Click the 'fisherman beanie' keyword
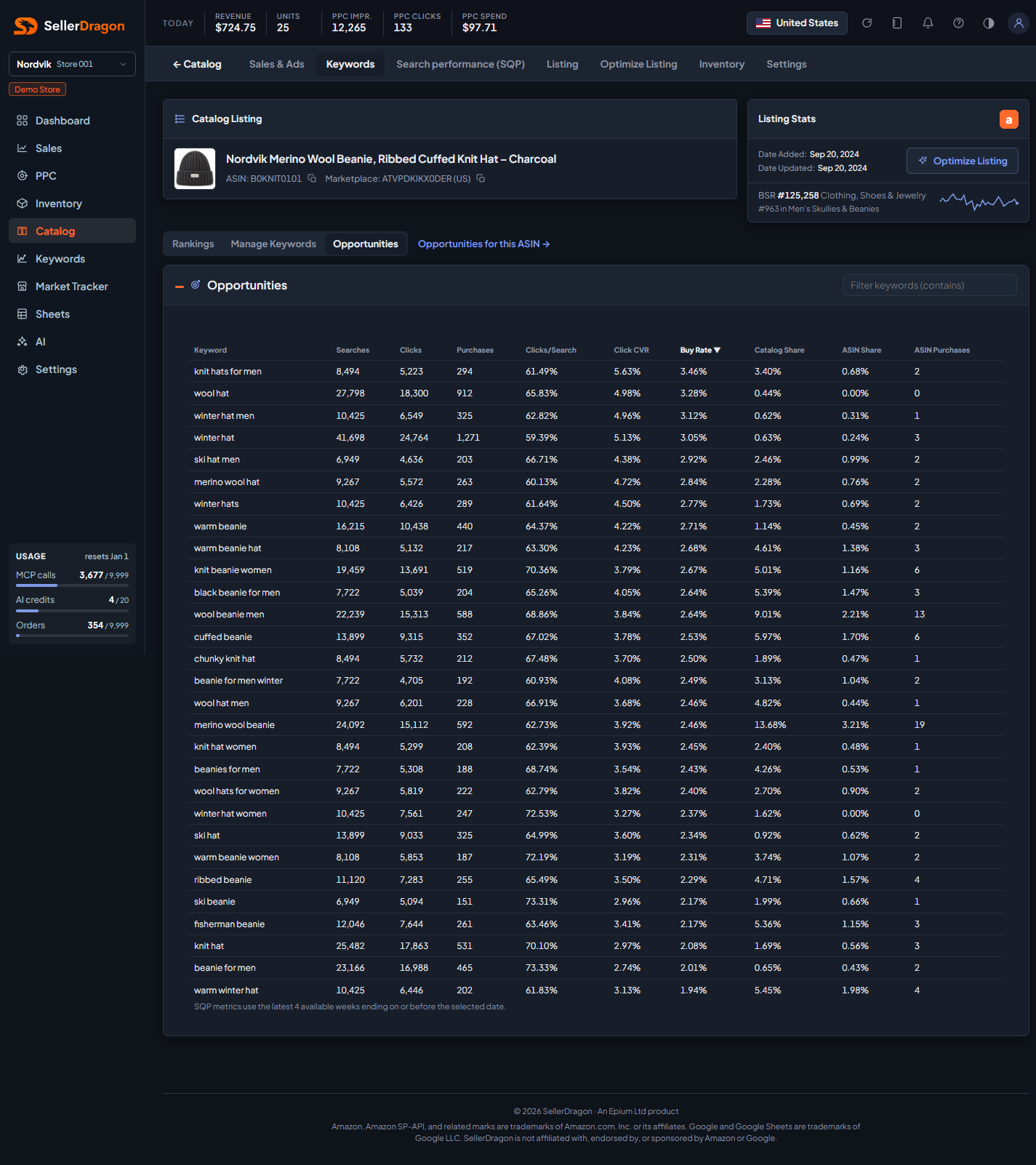 (229, 924)
